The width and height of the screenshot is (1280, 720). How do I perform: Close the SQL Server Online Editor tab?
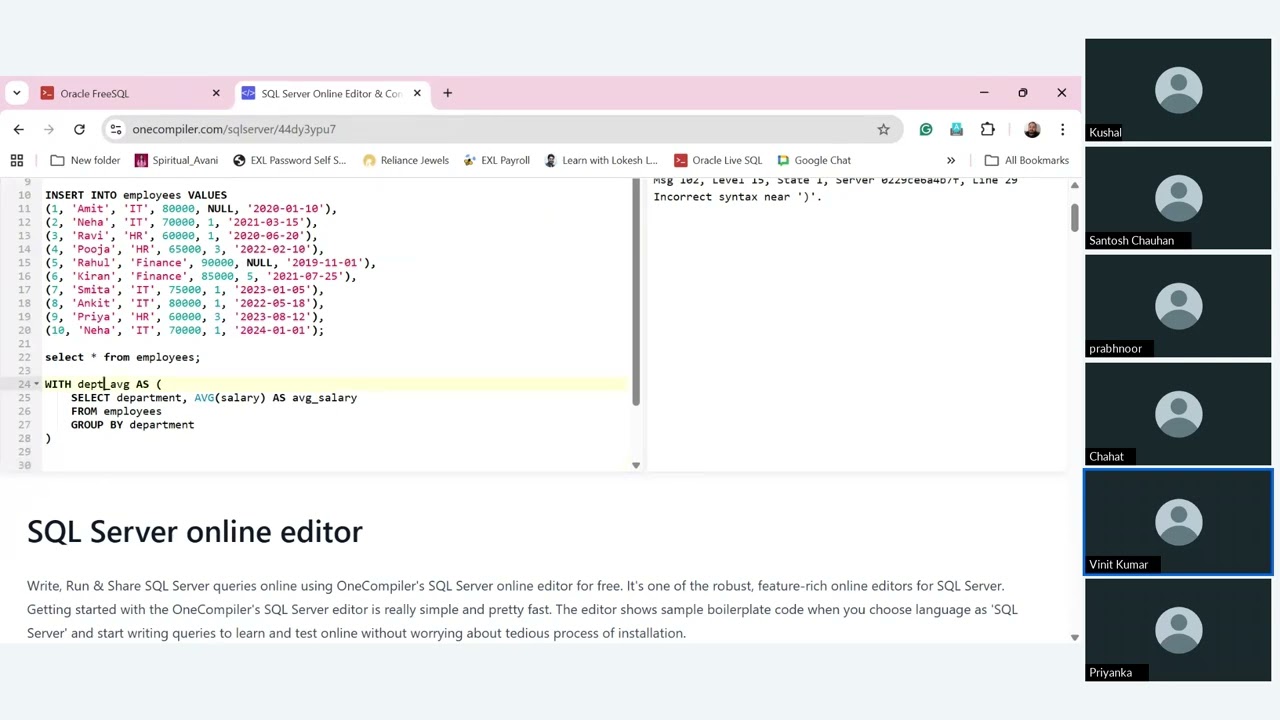(x=417, y=93)
